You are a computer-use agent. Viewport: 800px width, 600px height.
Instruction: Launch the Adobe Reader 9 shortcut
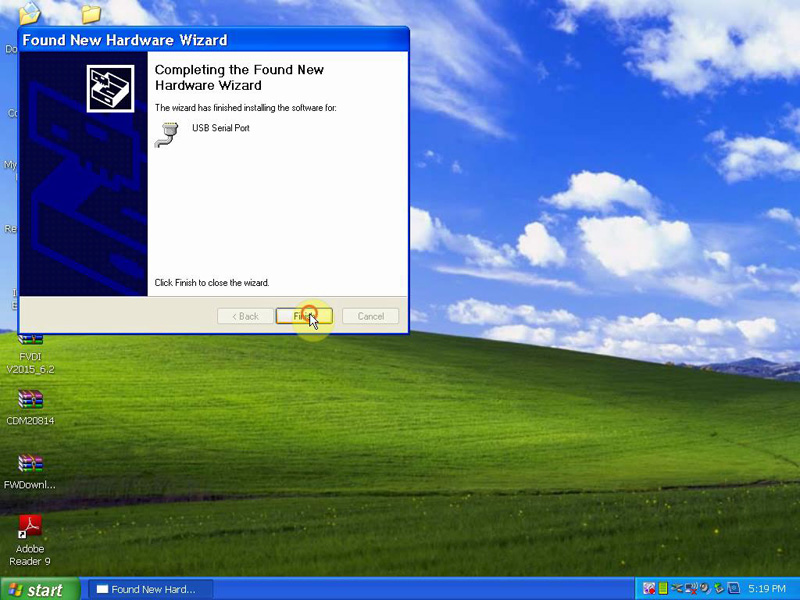[x=30, y=527]
